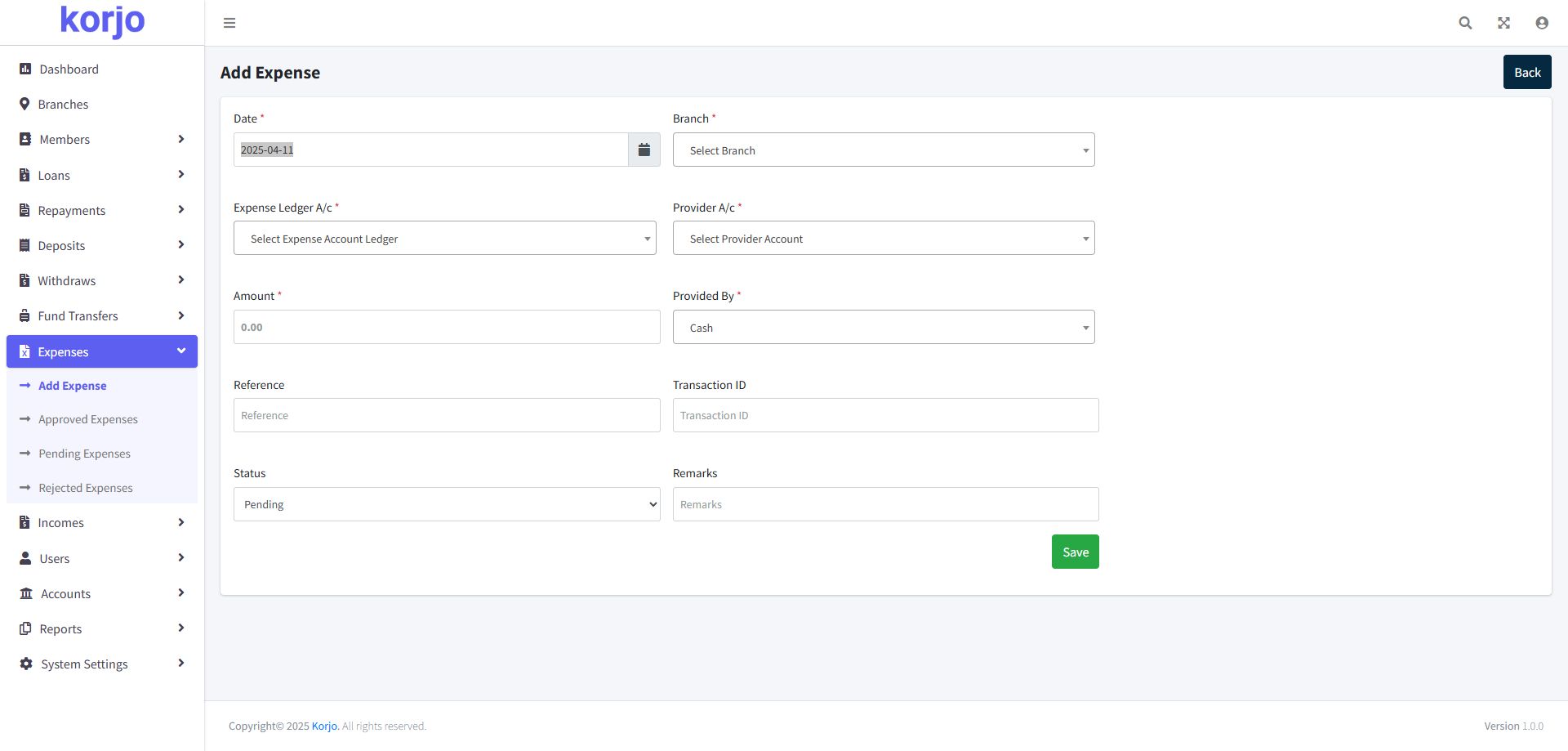Viewport: 1568px width, 751px height.
Task: Open the Provided By Cash dropdown
Action: click(x=883, y=328)
